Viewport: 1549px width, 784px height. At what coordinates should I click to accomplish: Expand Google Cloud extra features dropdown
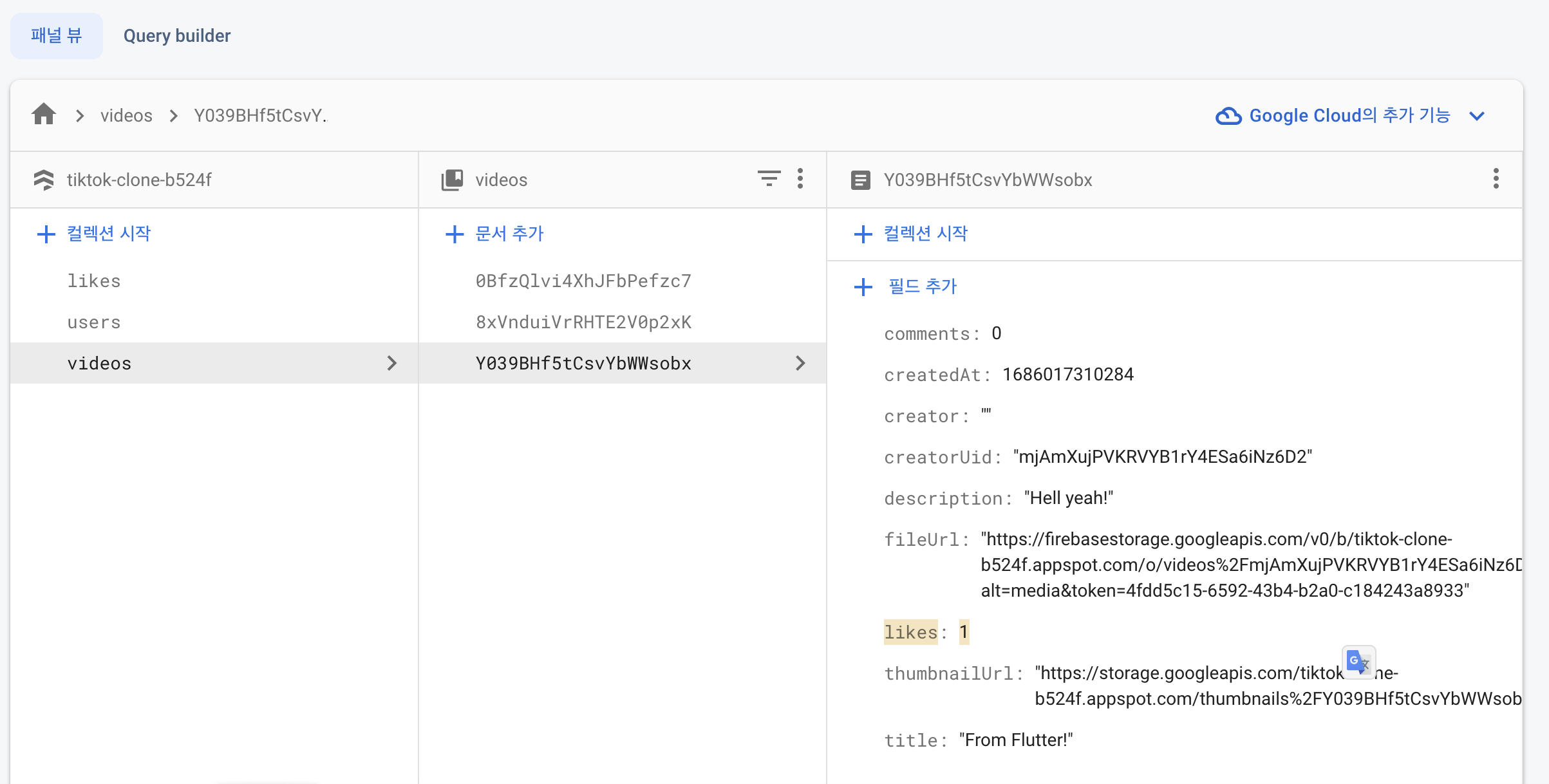coord(1477,116)
